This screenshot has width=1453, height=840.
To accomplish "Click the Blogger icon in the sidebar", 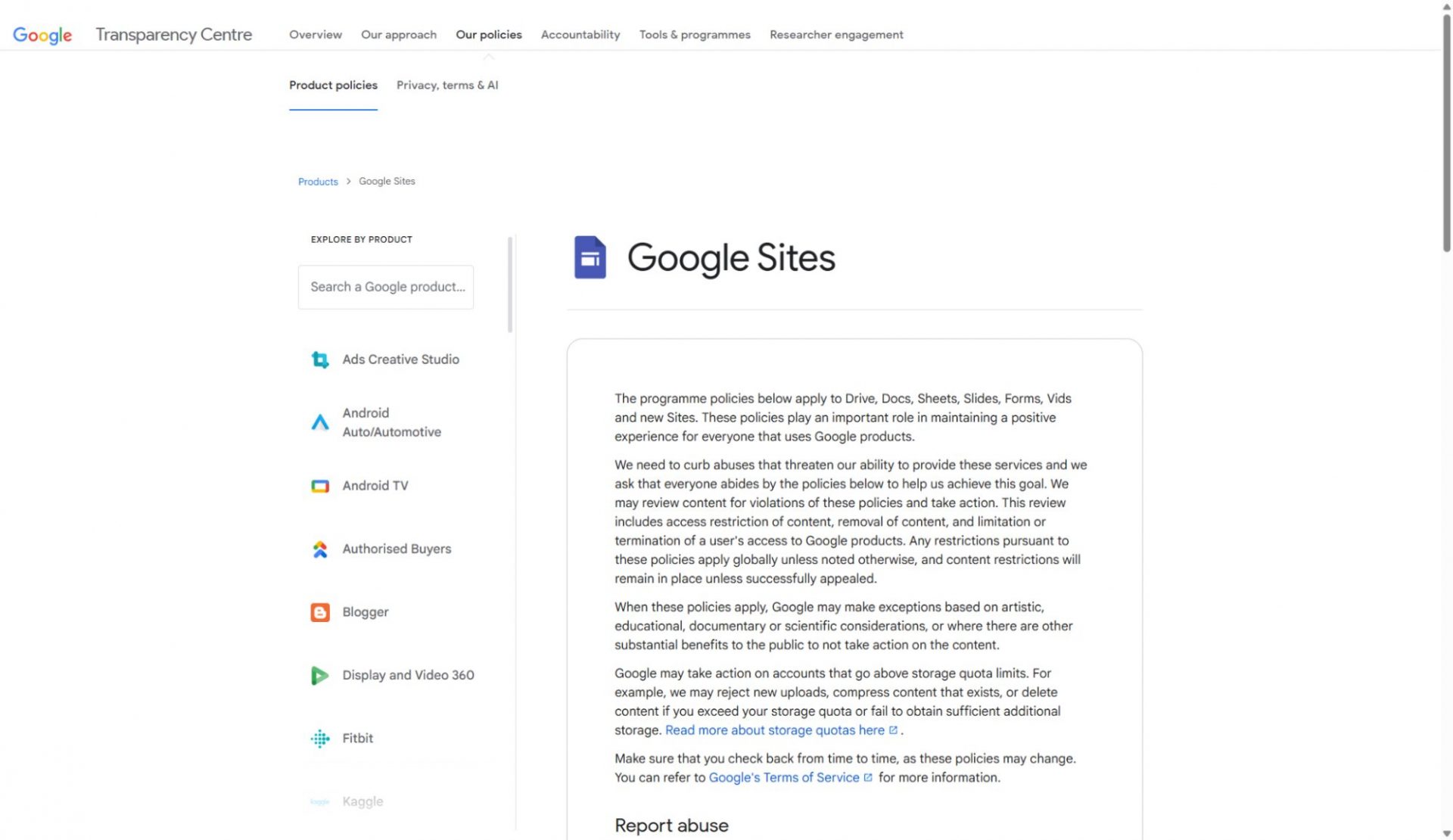I will click(x=320, y=612).
